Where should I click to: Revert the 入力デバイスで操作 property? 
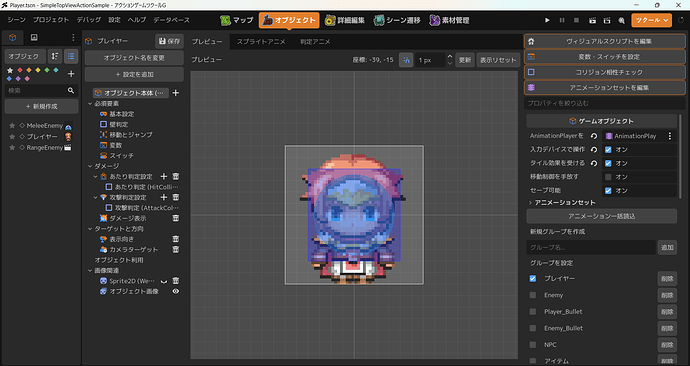pos(594,150)
